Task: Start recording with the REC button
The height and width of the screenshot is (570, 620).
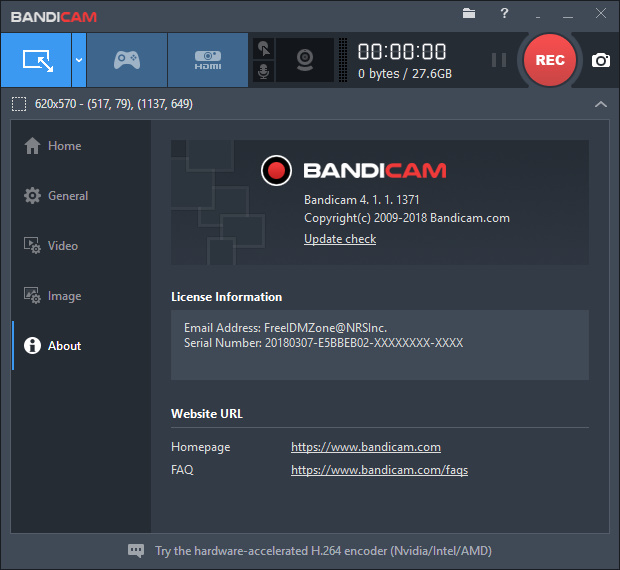Action: 550,60
